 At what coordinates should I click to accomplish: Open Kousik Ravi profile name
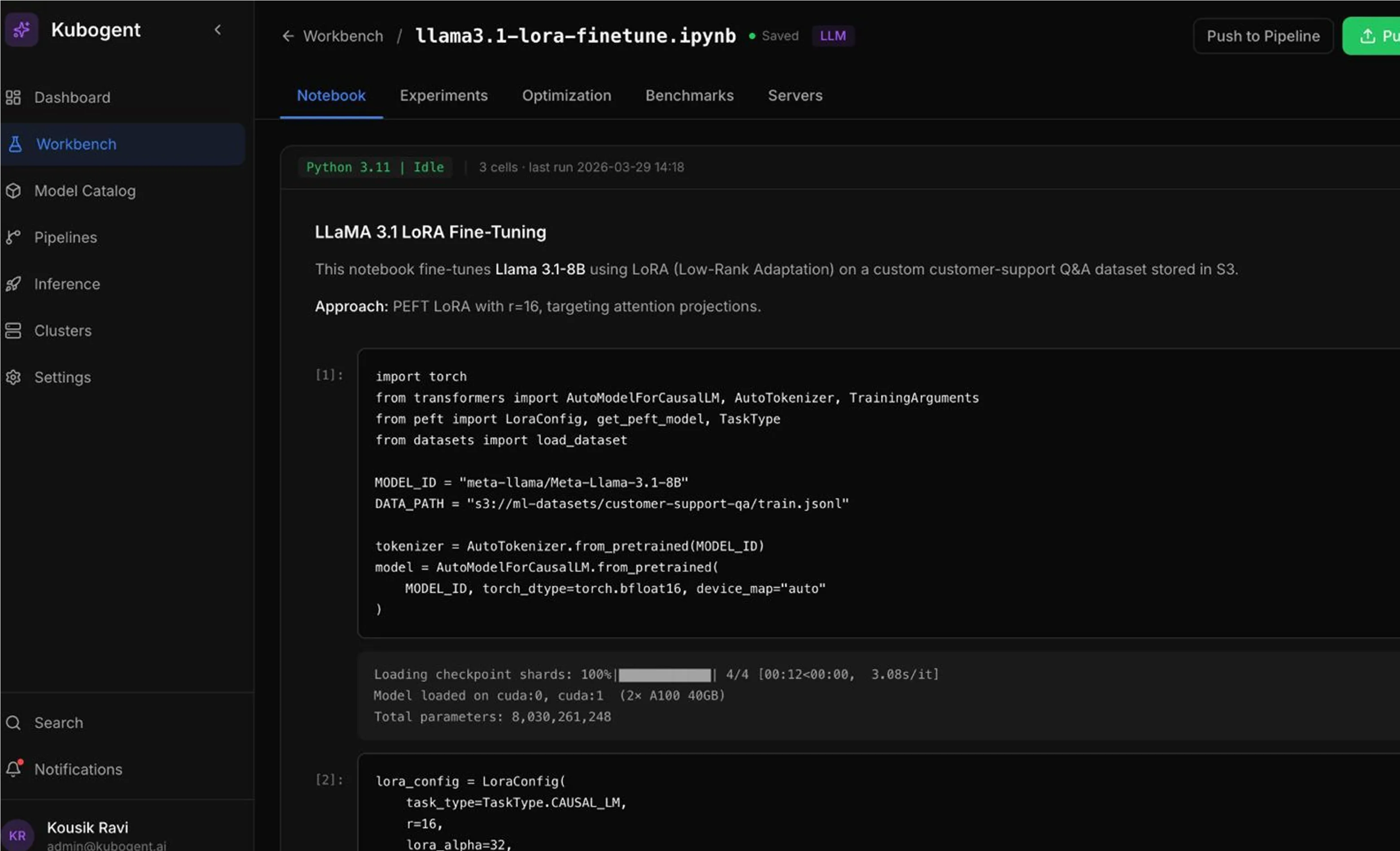pyautogui.click(x=87, y=828)
